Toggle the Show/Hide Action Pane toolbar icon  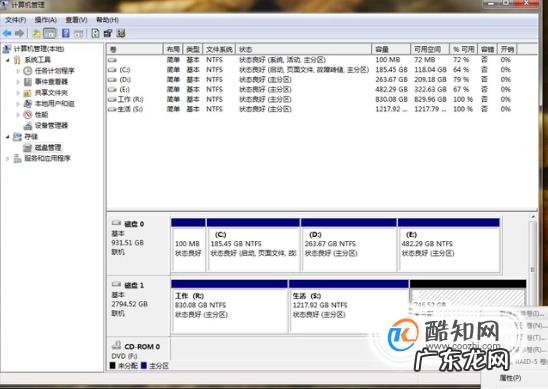(x=79, y=34)
